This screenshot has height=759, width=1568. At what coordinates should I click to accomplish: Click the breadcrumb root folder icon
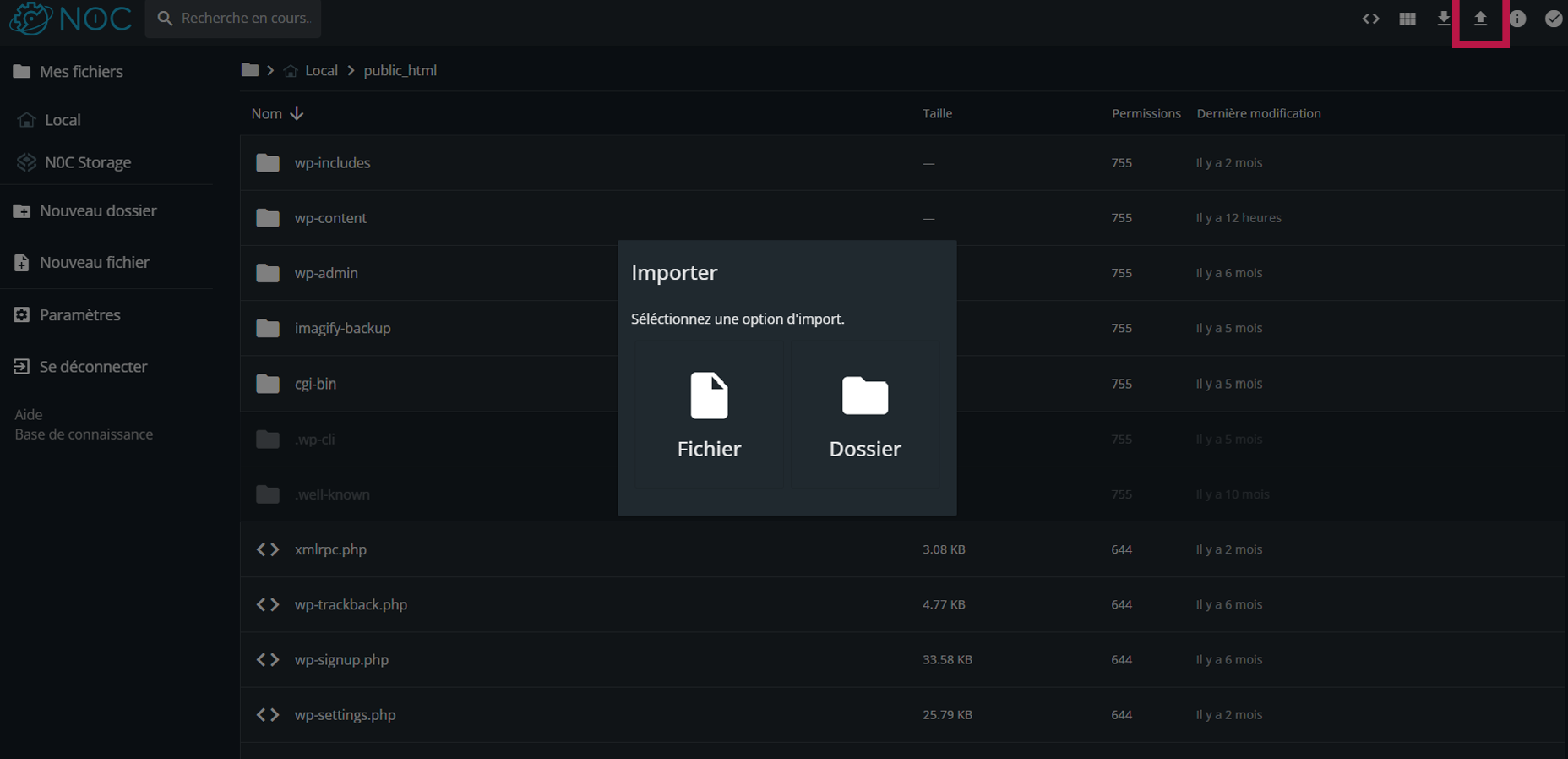[249, 70]
